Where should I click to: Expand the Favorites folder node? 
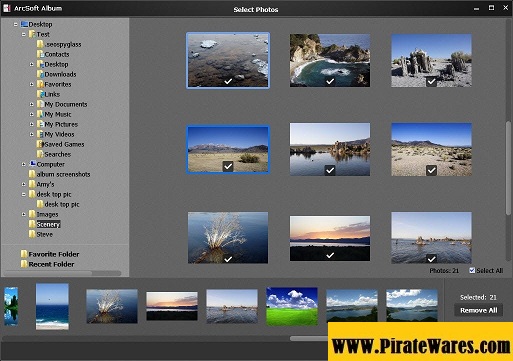(x=32, y=84)
